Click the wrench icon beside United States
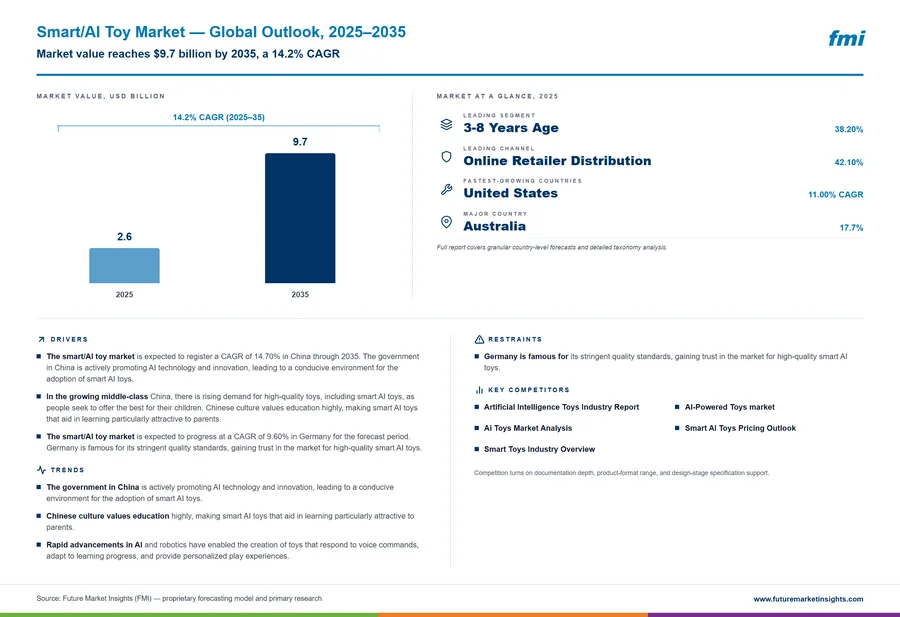The image size is (900, 617). [x=446, y=189]
